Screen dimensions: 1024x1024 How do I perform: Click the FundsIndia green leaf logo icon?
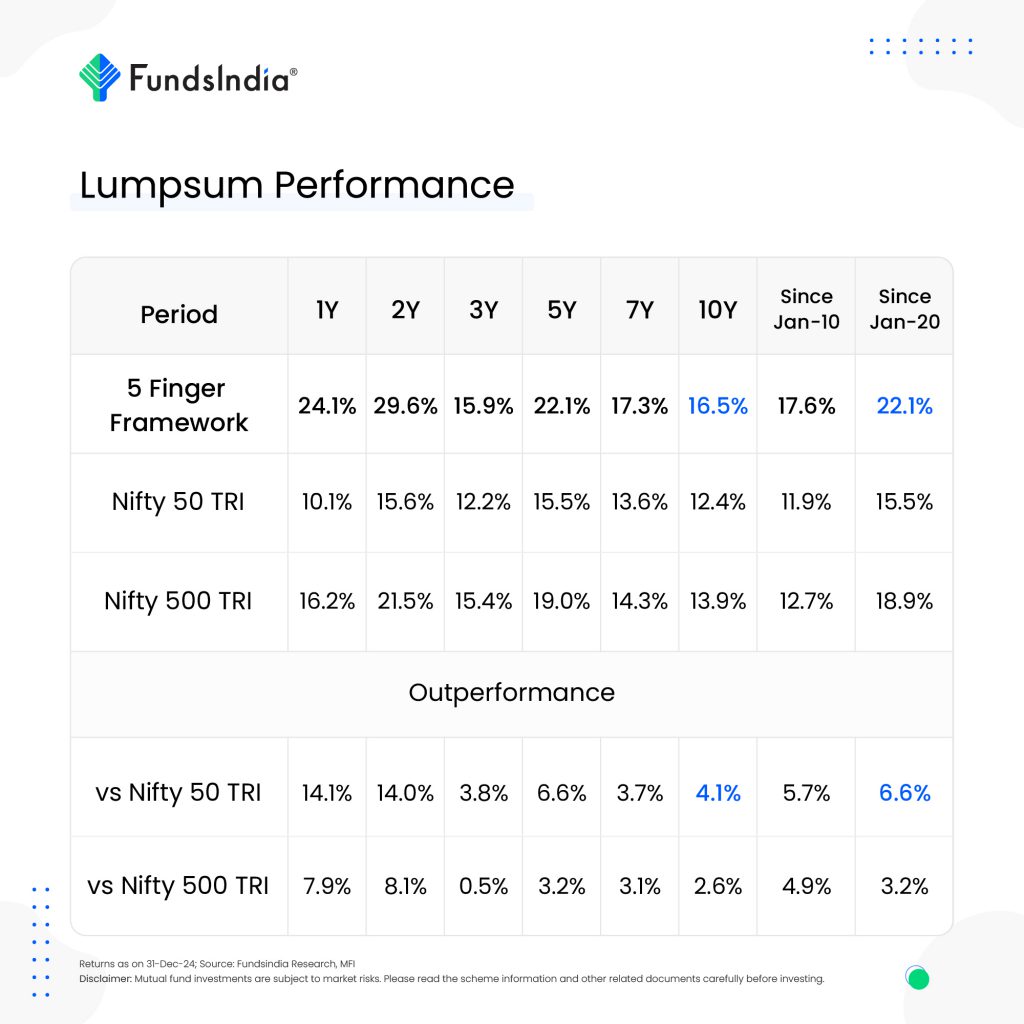[99, 78]
